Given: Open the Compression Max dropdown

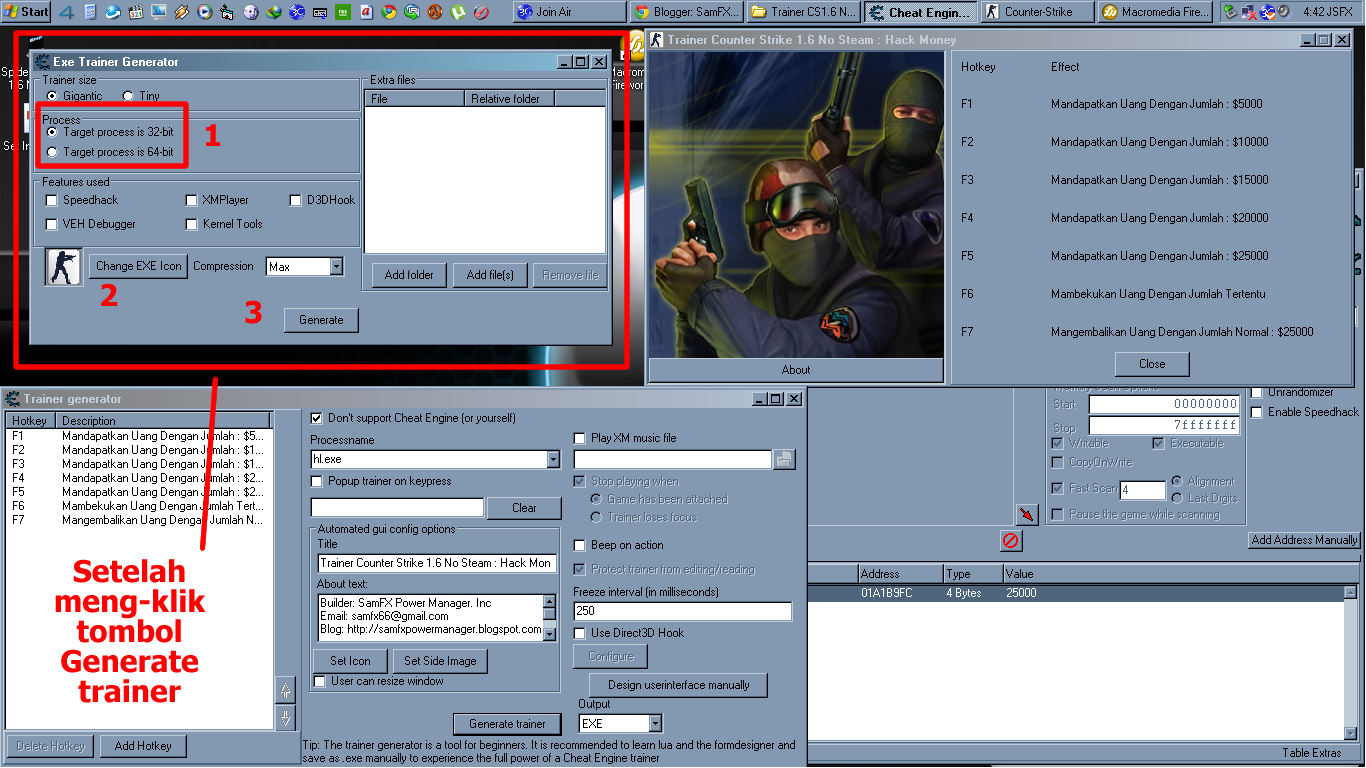Looking at the screenshot, I should click(x=336, y=267).
